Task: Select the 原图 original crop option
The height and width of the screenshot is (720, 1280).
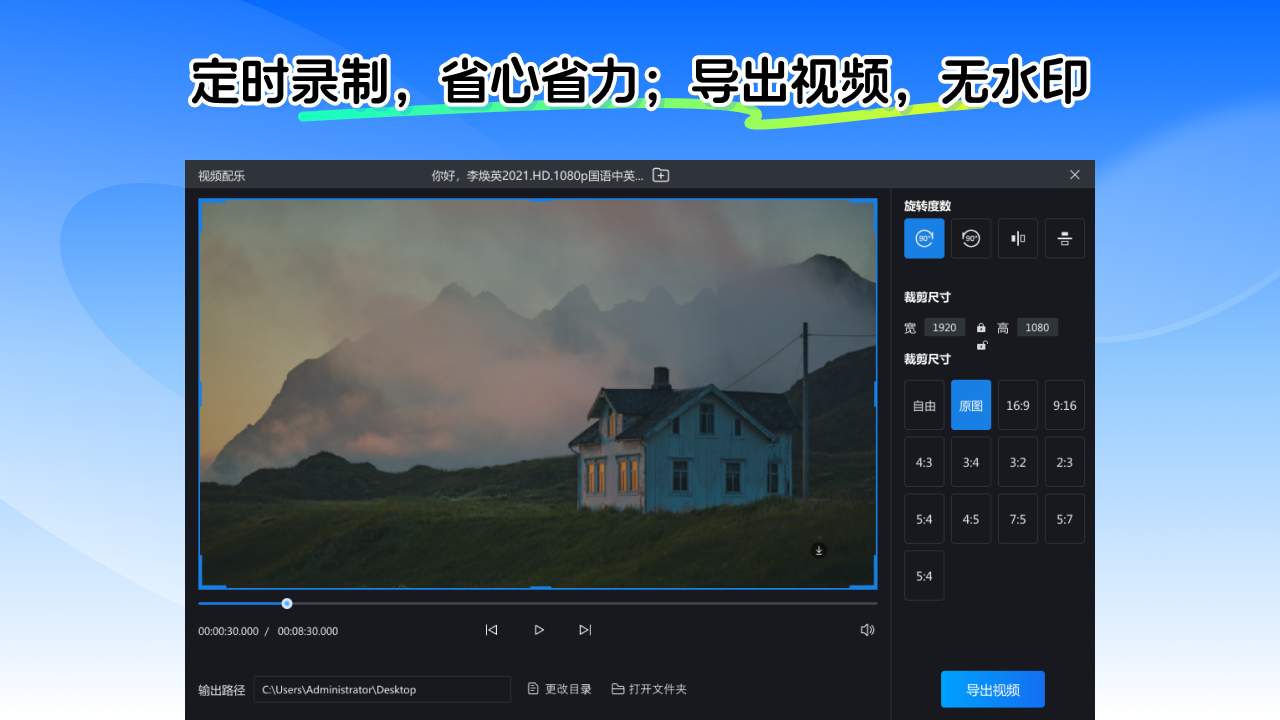Action: tap(971, 405)
